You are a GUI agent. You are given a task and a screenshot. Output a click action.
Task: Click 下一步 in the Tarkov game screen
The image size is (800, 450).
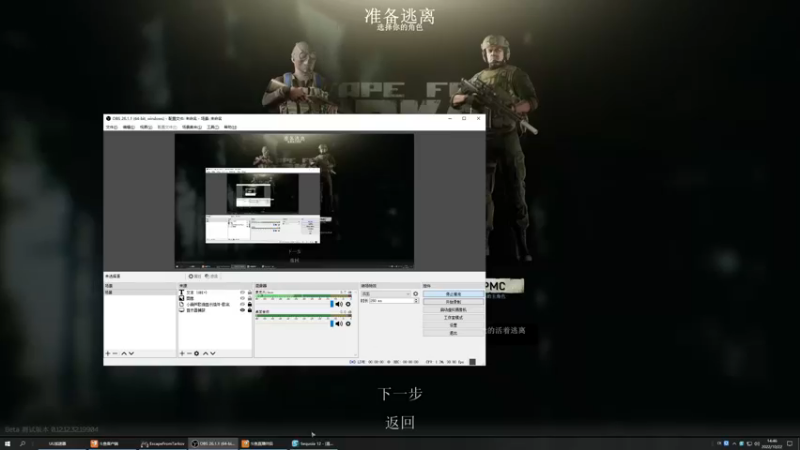pos(400,394)
